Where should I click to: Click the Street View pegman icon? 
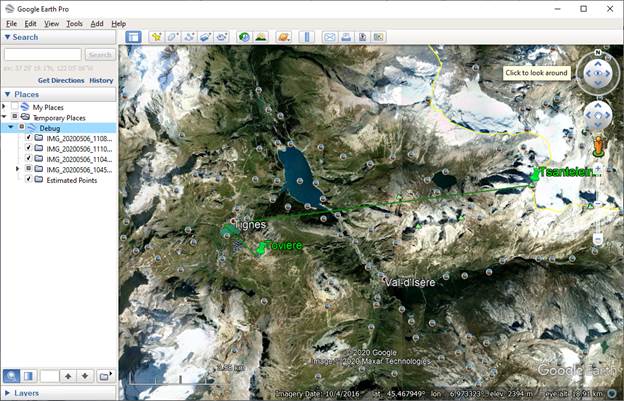click(598, 146)
